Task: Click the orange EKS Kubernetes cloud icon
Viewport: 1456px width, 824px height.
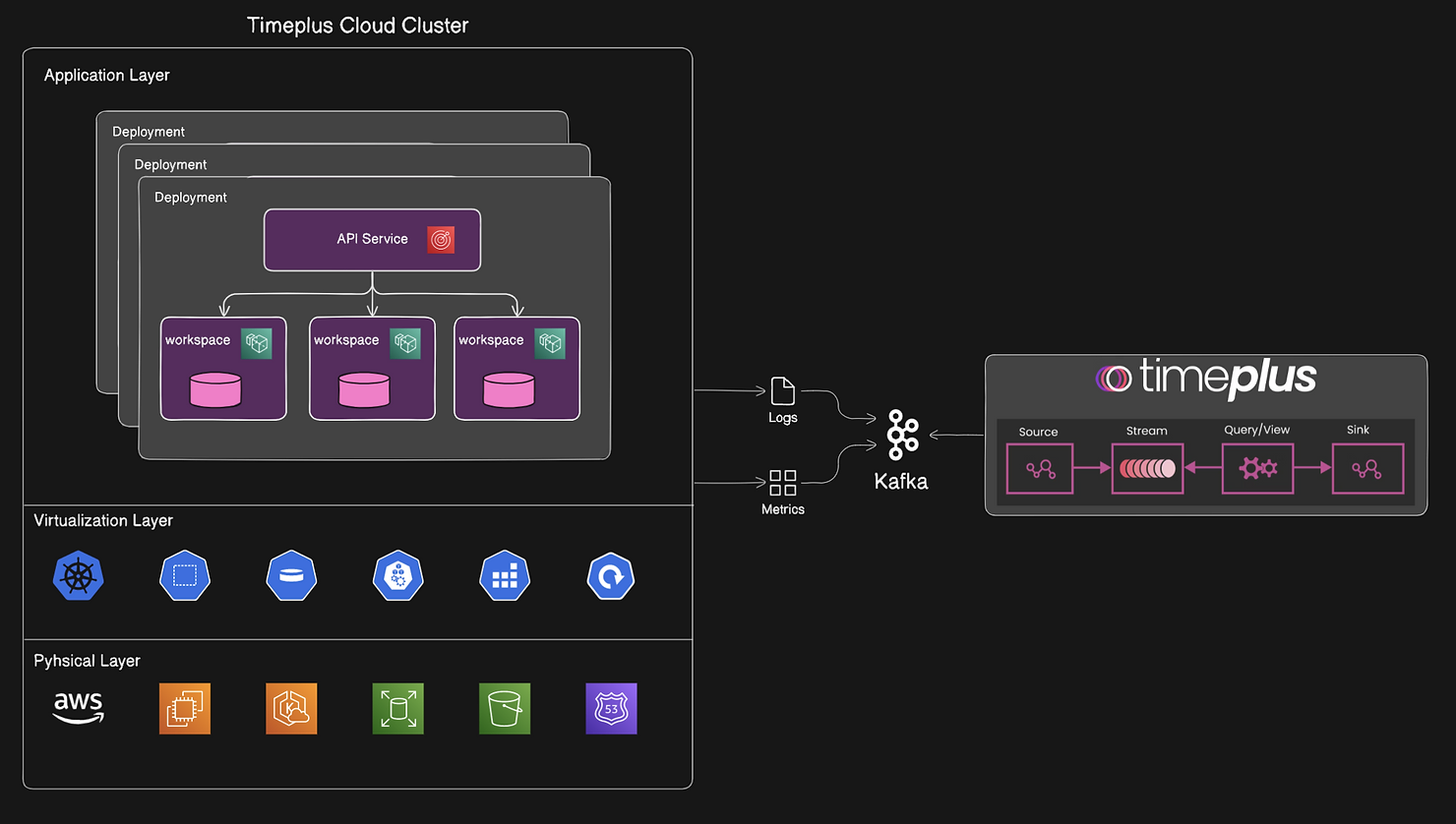Action: [x=291, y=709]
